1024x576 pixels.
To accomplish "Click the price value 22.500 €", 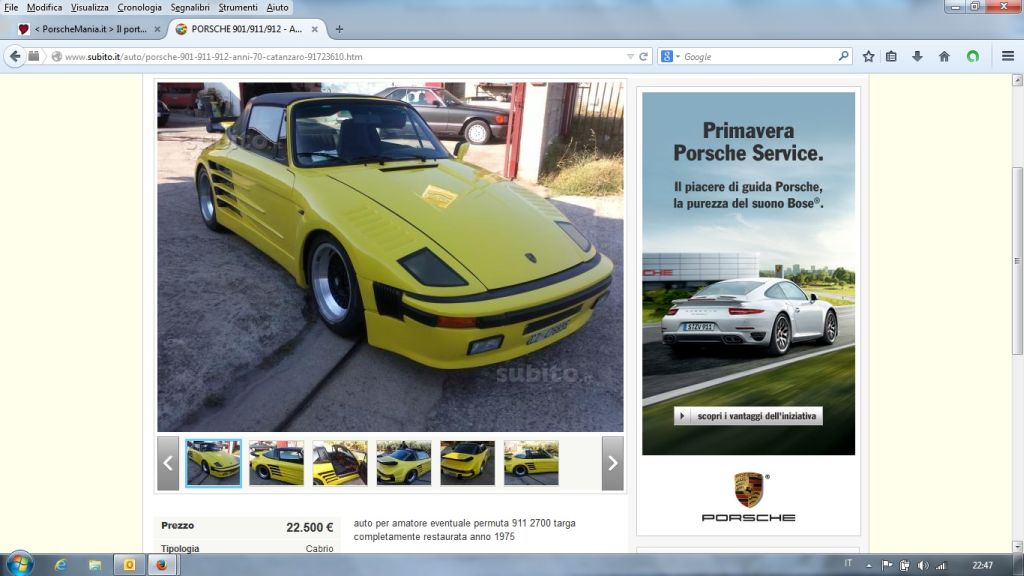I will [310, 528].
